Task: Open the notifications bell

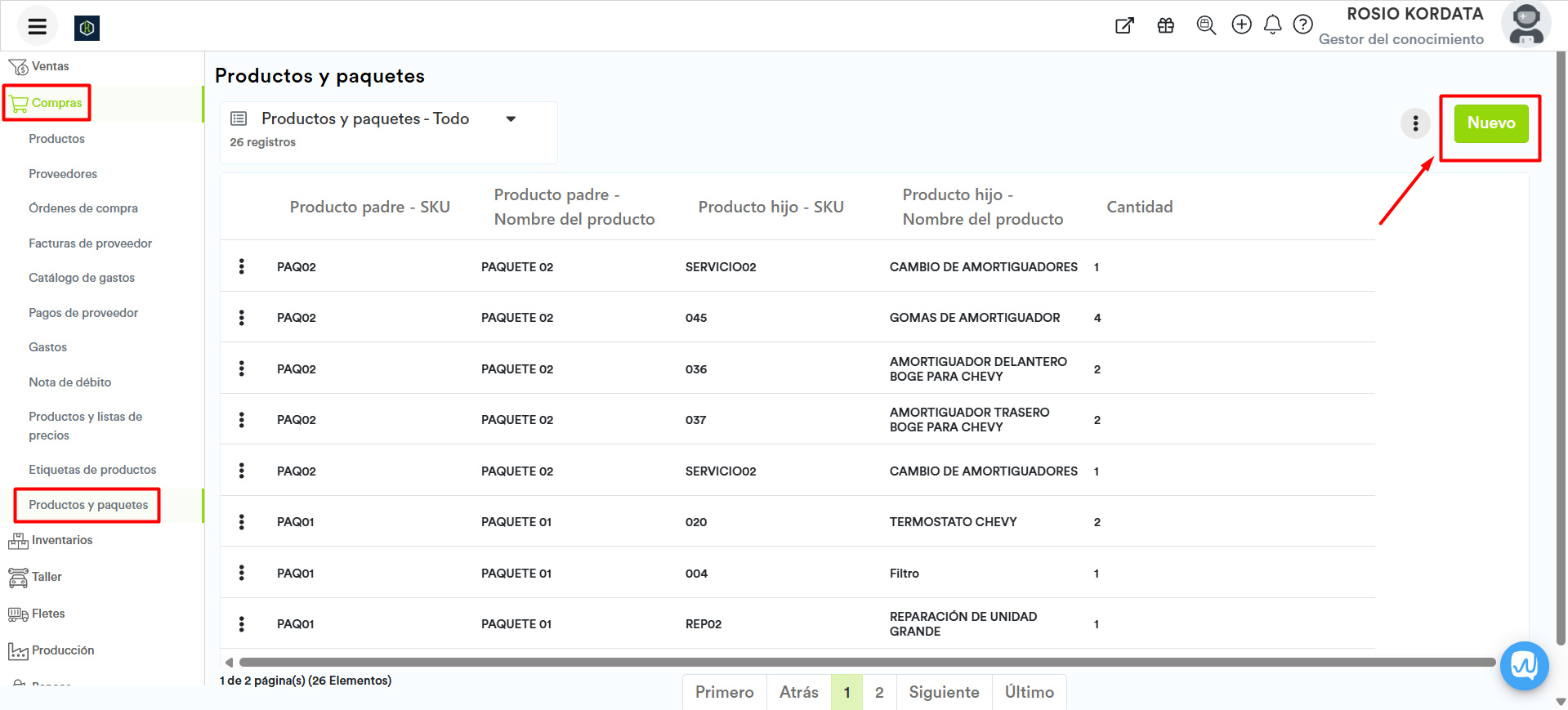Action: click(1272, 25)
